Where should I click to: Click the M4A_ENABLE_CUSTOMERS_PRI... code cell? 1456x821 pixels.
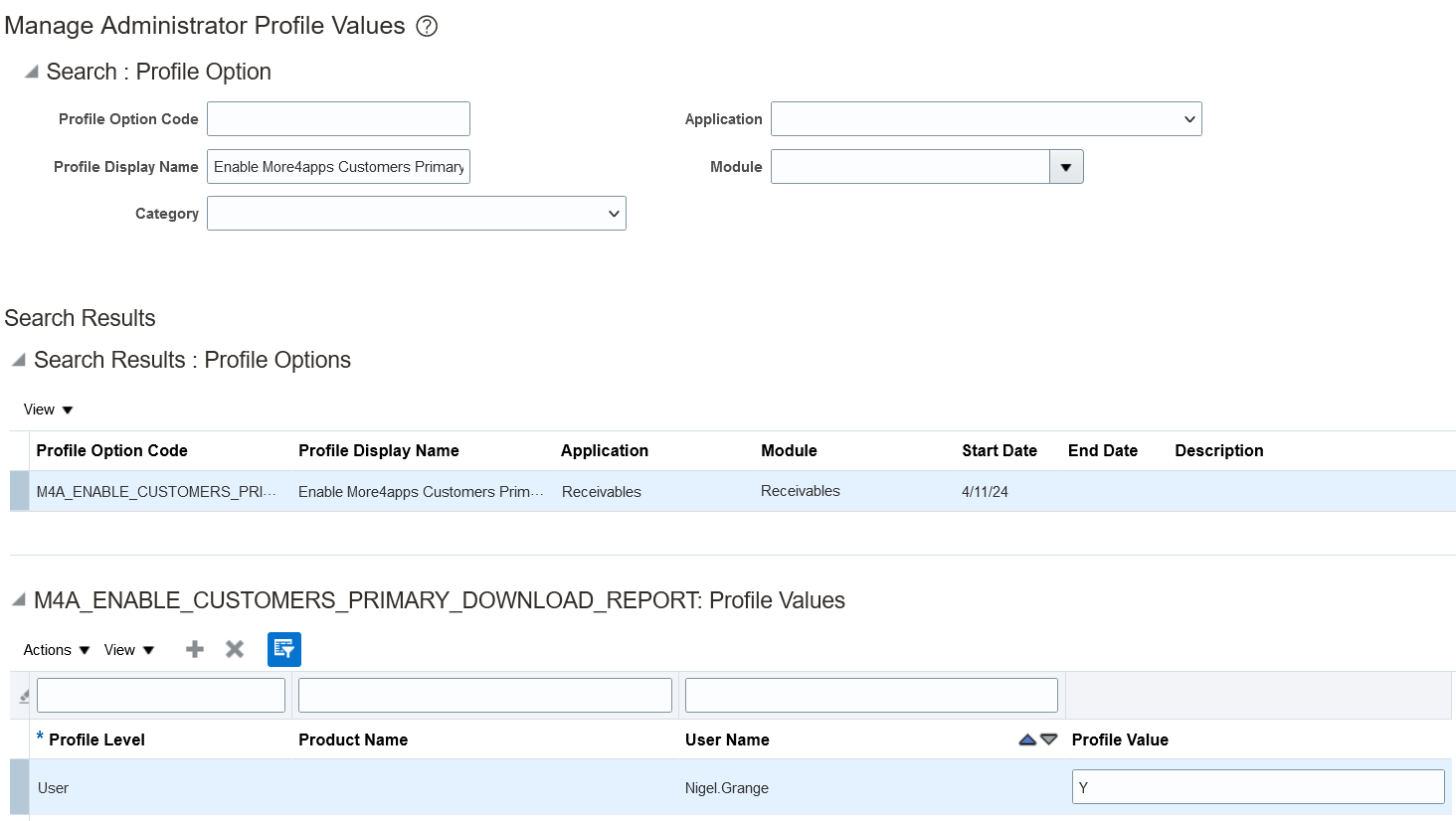pyautogui.click(x=156, y=492)
